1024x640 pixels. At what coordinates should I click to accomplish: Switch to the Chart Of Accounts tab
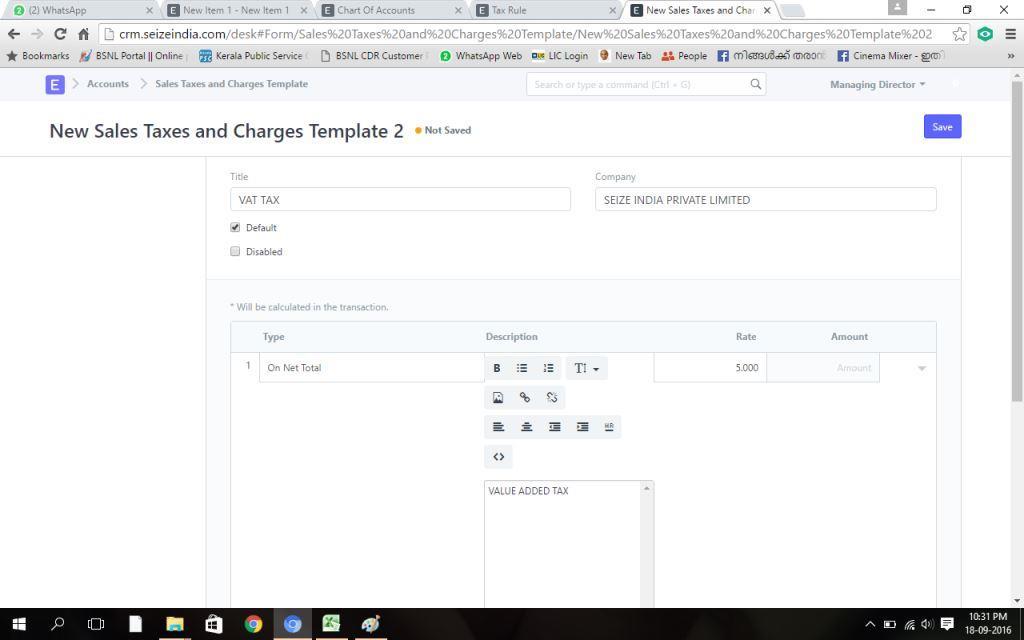point(391,10)
